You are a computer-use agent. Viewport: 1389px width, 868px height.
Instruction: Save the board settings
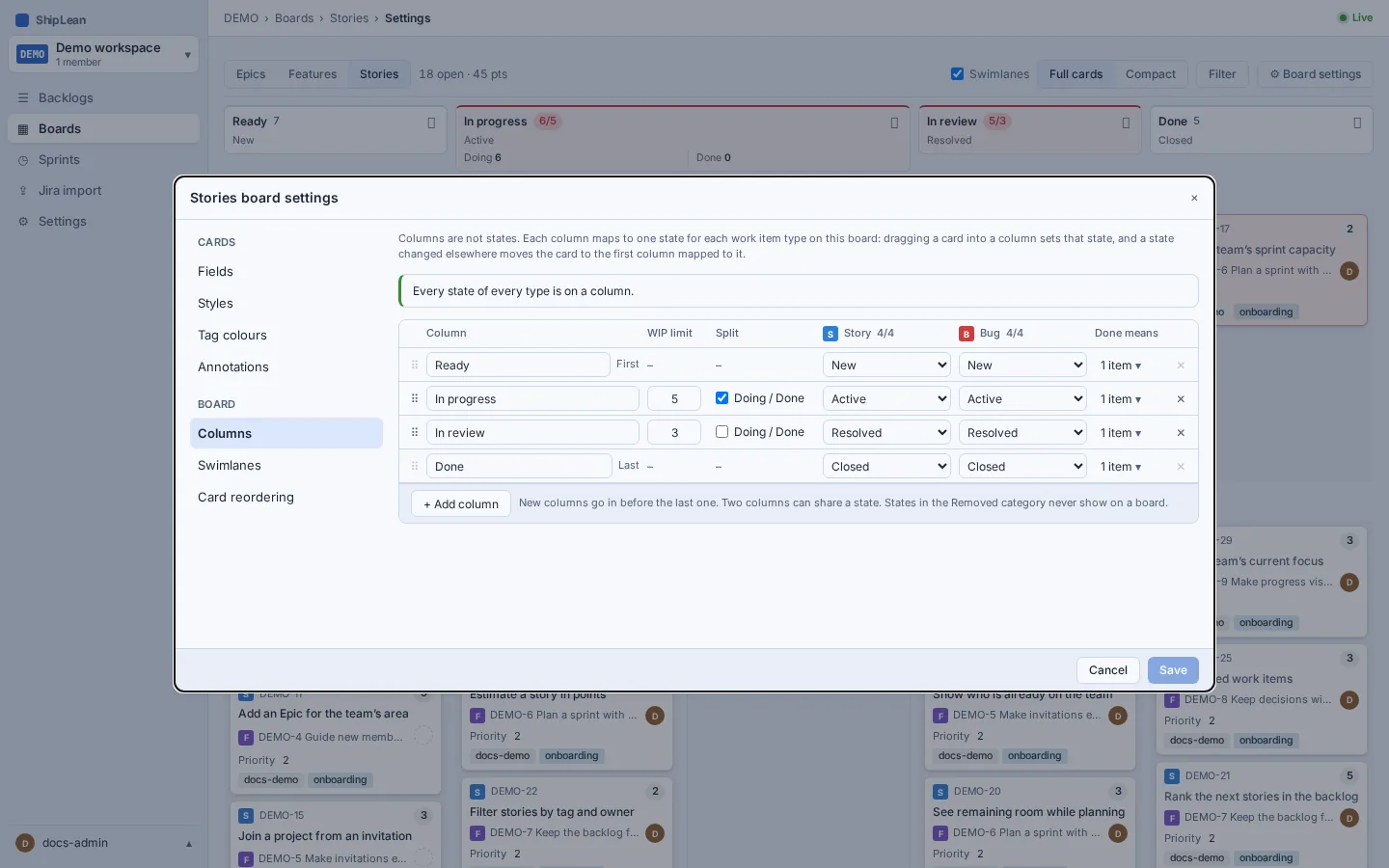1173,670
